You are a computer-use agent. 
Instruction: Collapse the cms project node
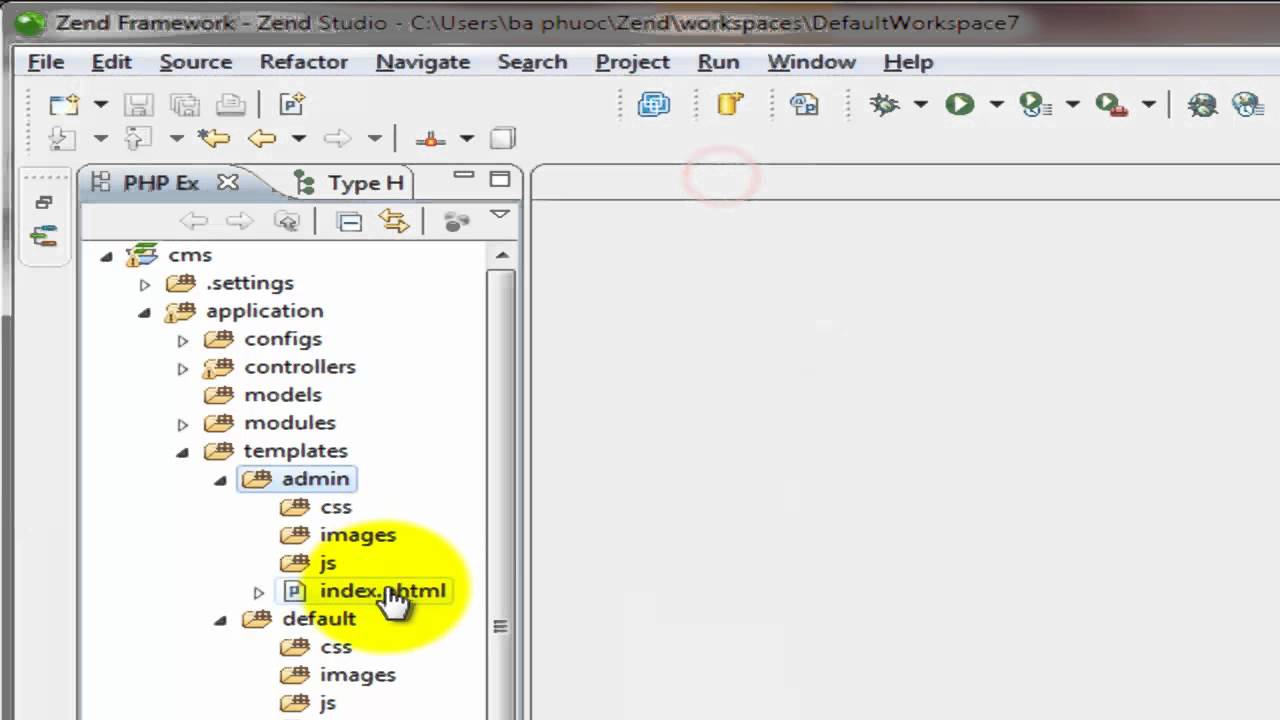click(x=106, y=257)
